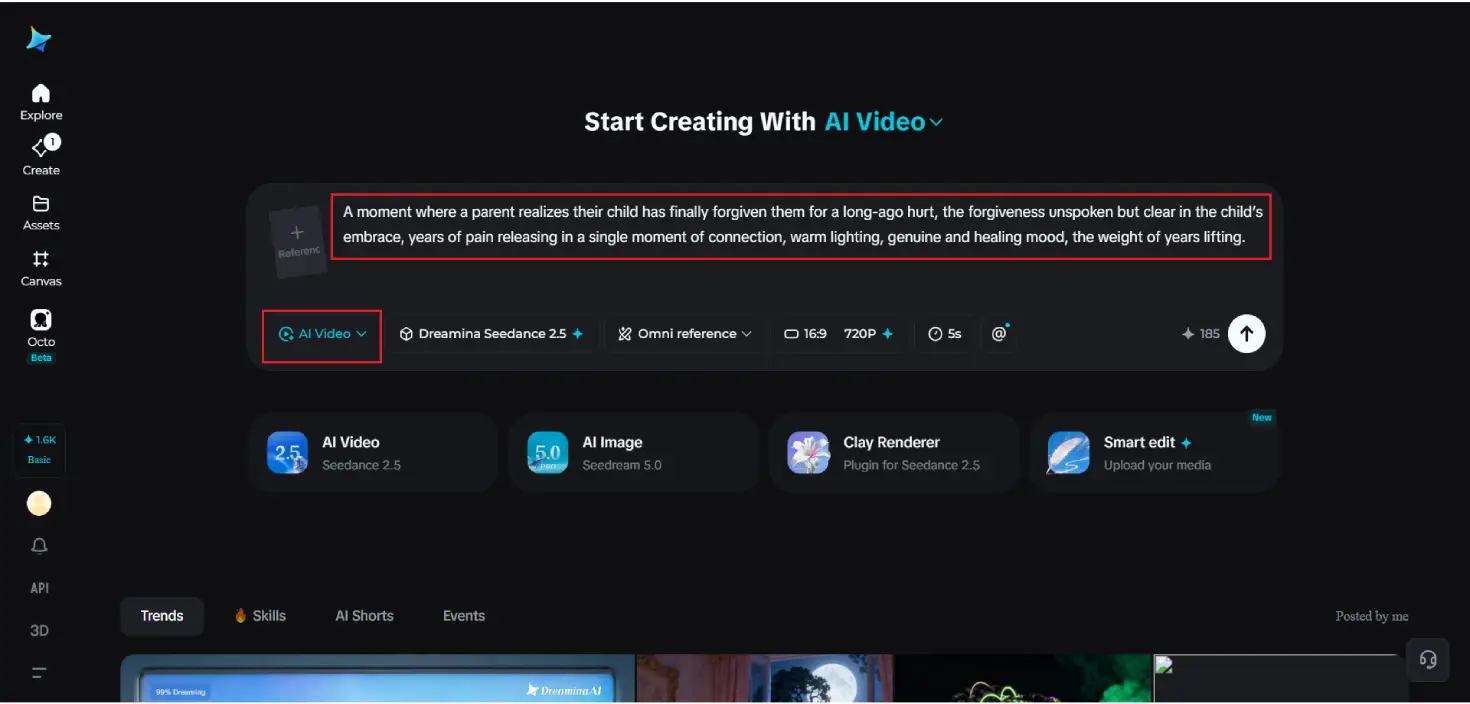This screenshot has height=704, width=1470.
Task: Open the green smoke trend thumbnail
Action: coord(1022,679)
